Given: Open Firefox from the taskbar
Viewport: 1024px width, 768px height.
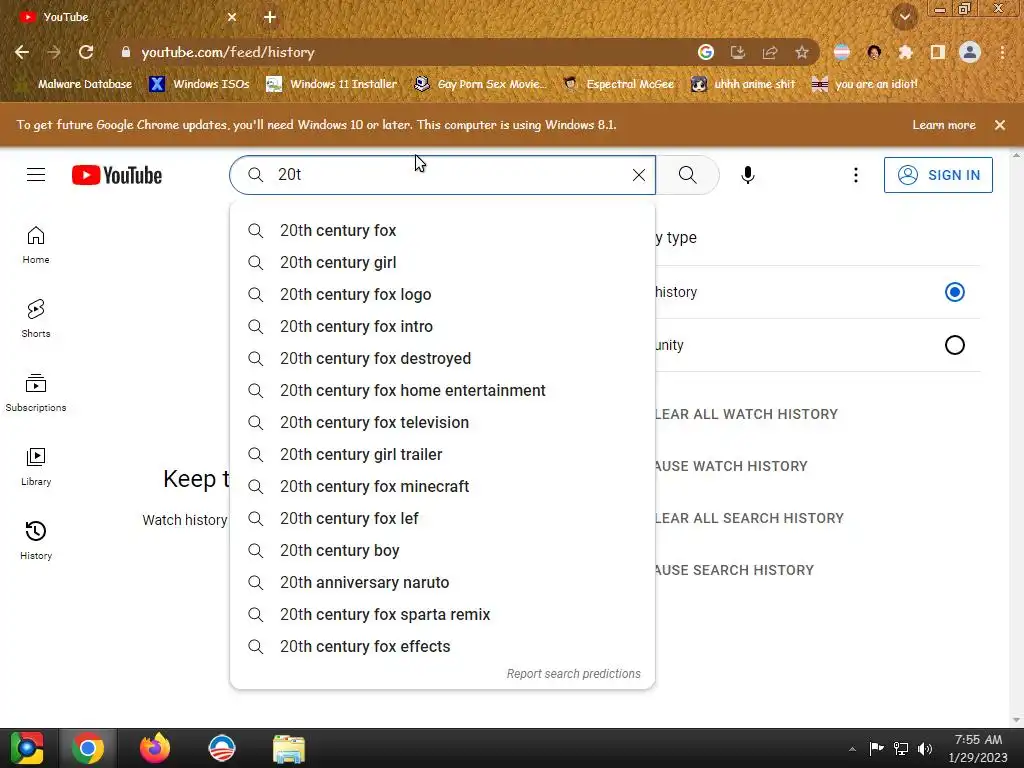Looking at the screenshot, I should point(155,748).
